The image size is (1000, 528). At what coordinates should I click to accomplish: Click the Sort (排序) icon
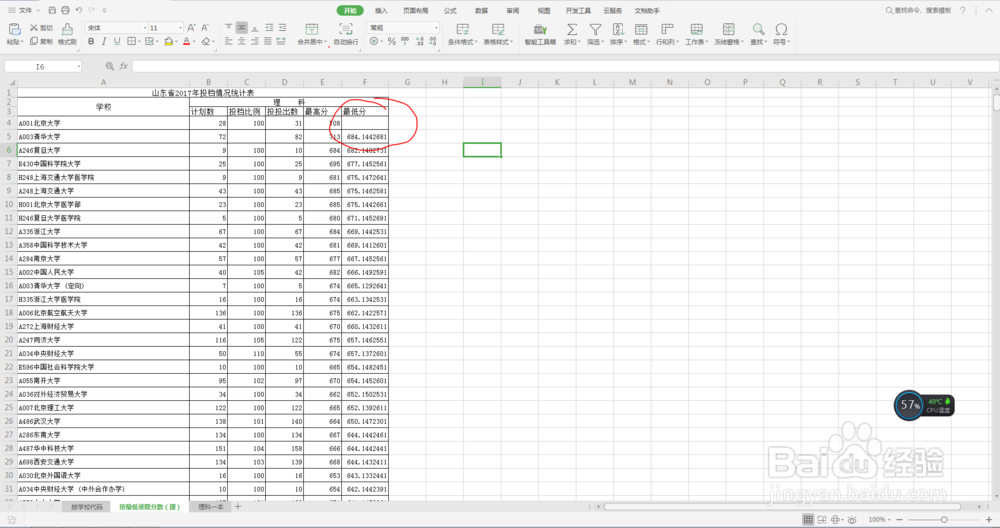point(618,29)
